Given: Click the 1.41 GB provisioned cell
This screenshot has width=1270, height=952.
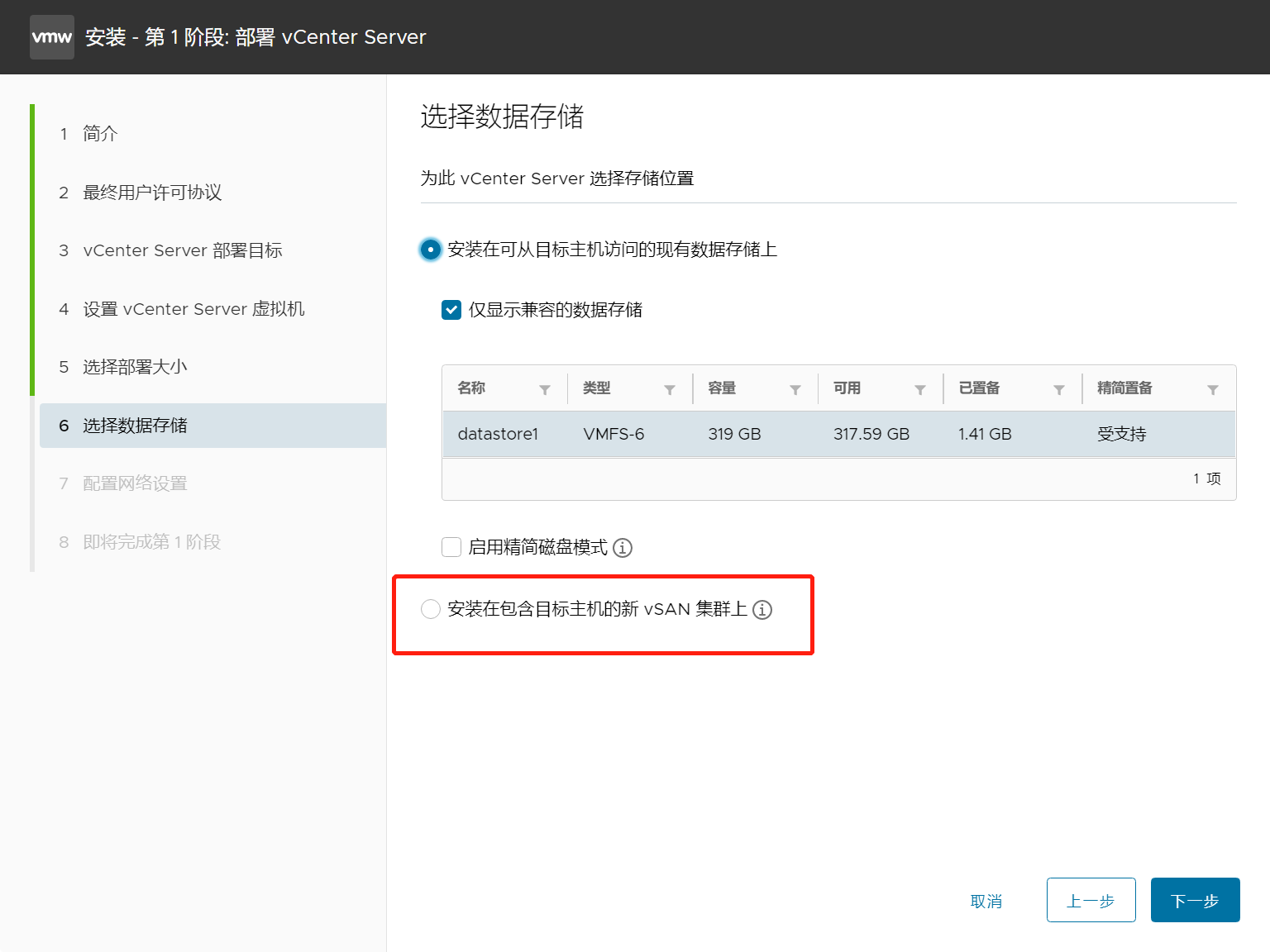Looking at the screenshot, I should [985, 434].
